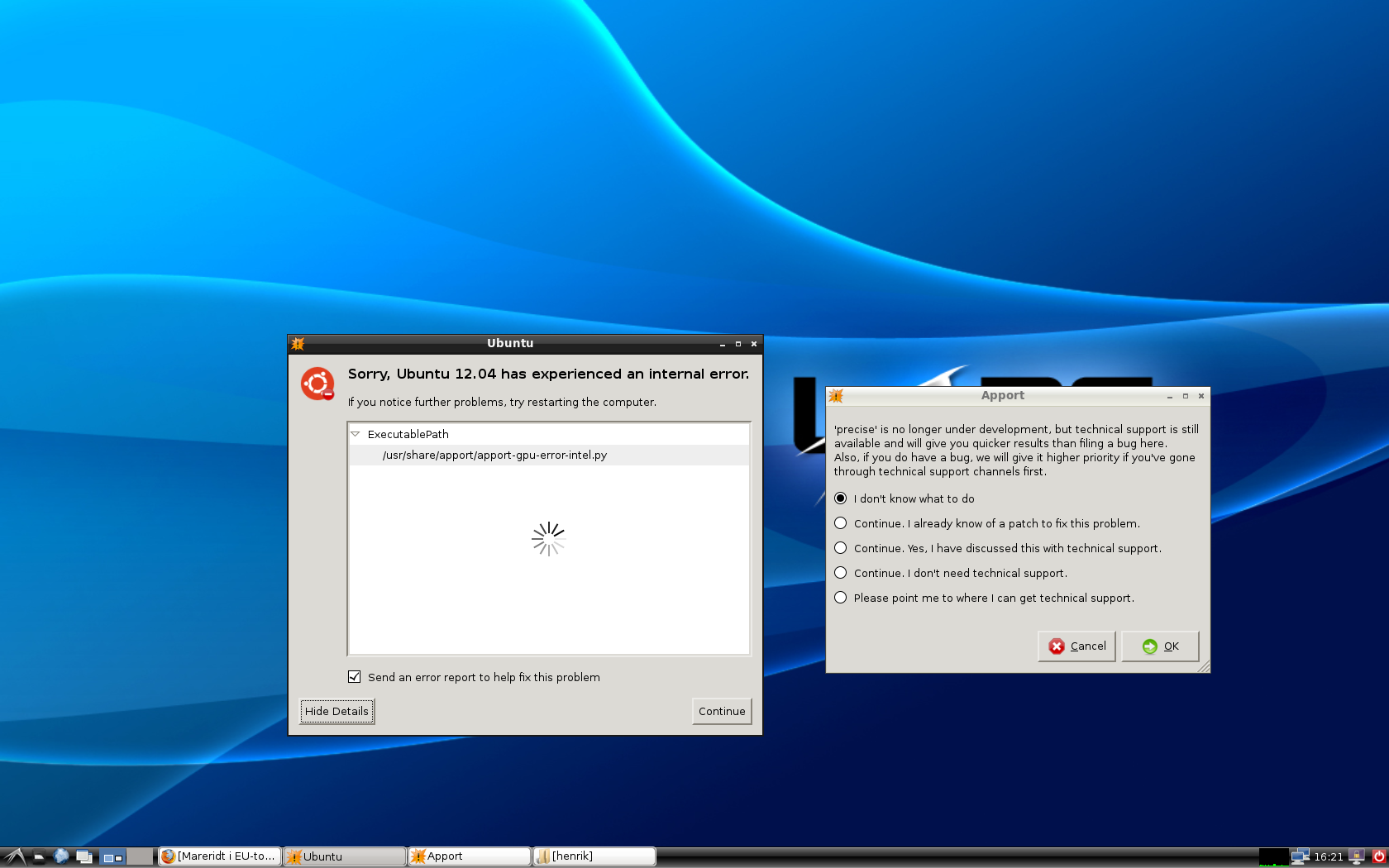Uncheck "Send an error report" checkbox
Viewport: 1389px width, 868px height.
pyautogui.click(x=355, y=676)
